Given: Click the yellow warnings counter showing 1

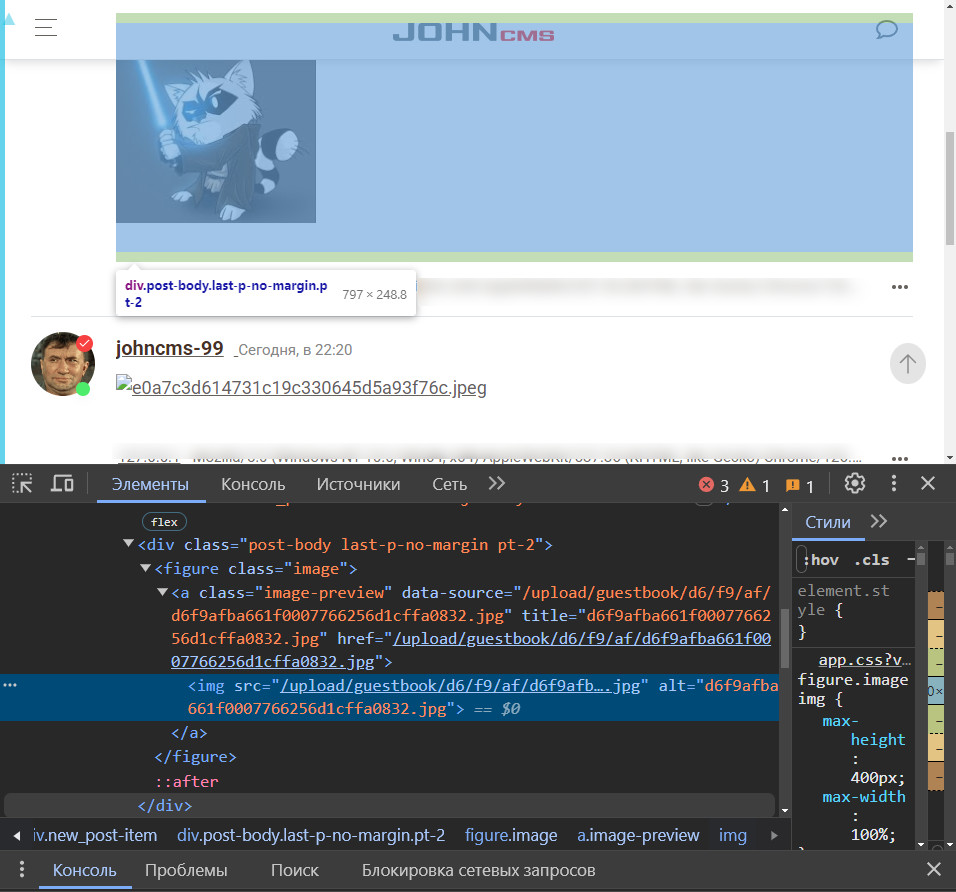Looking at the screenshot, I should click(x=754, y=485).
